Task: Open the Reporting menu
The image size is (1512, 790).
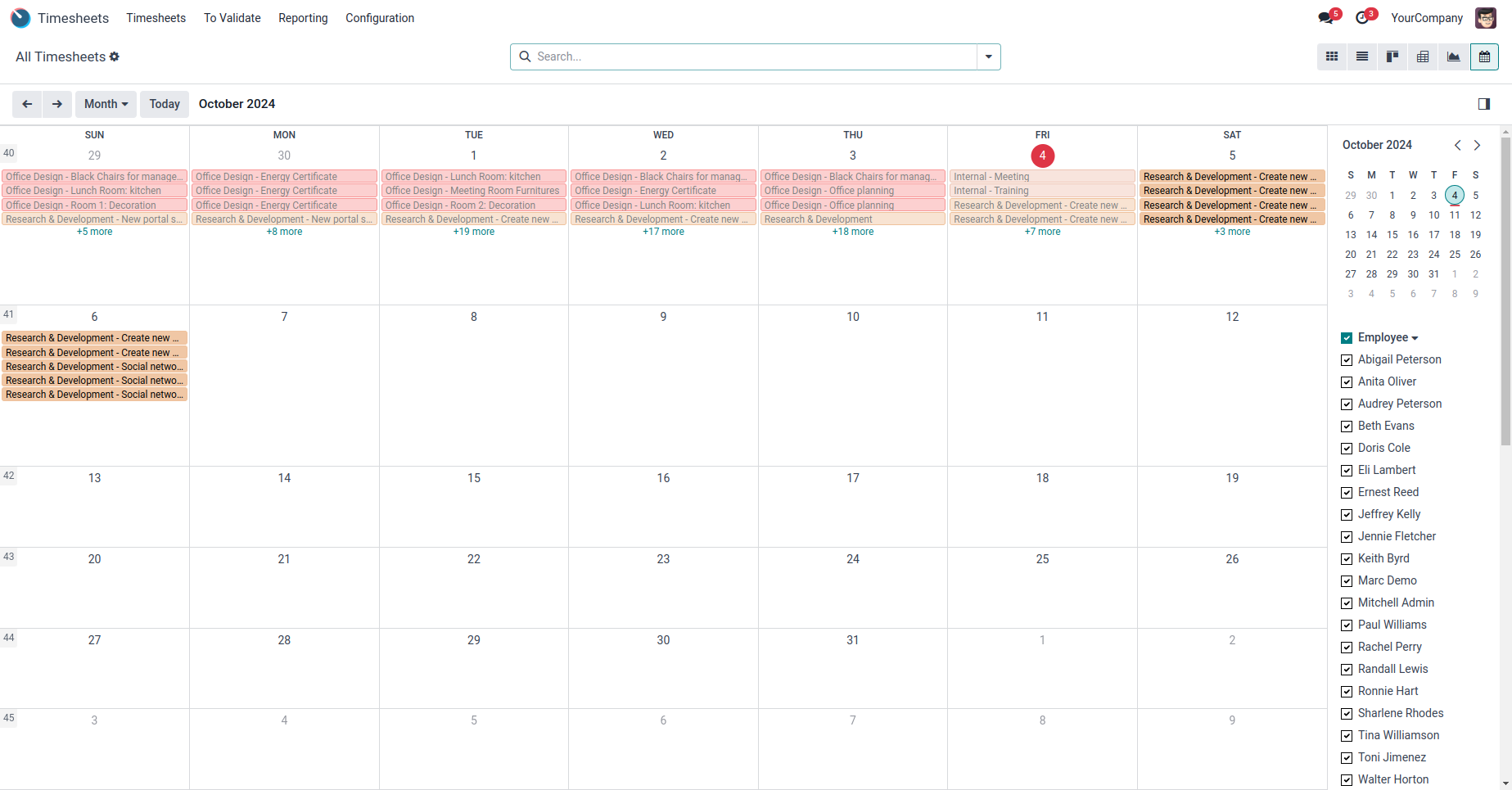Action: click(303, 18)
